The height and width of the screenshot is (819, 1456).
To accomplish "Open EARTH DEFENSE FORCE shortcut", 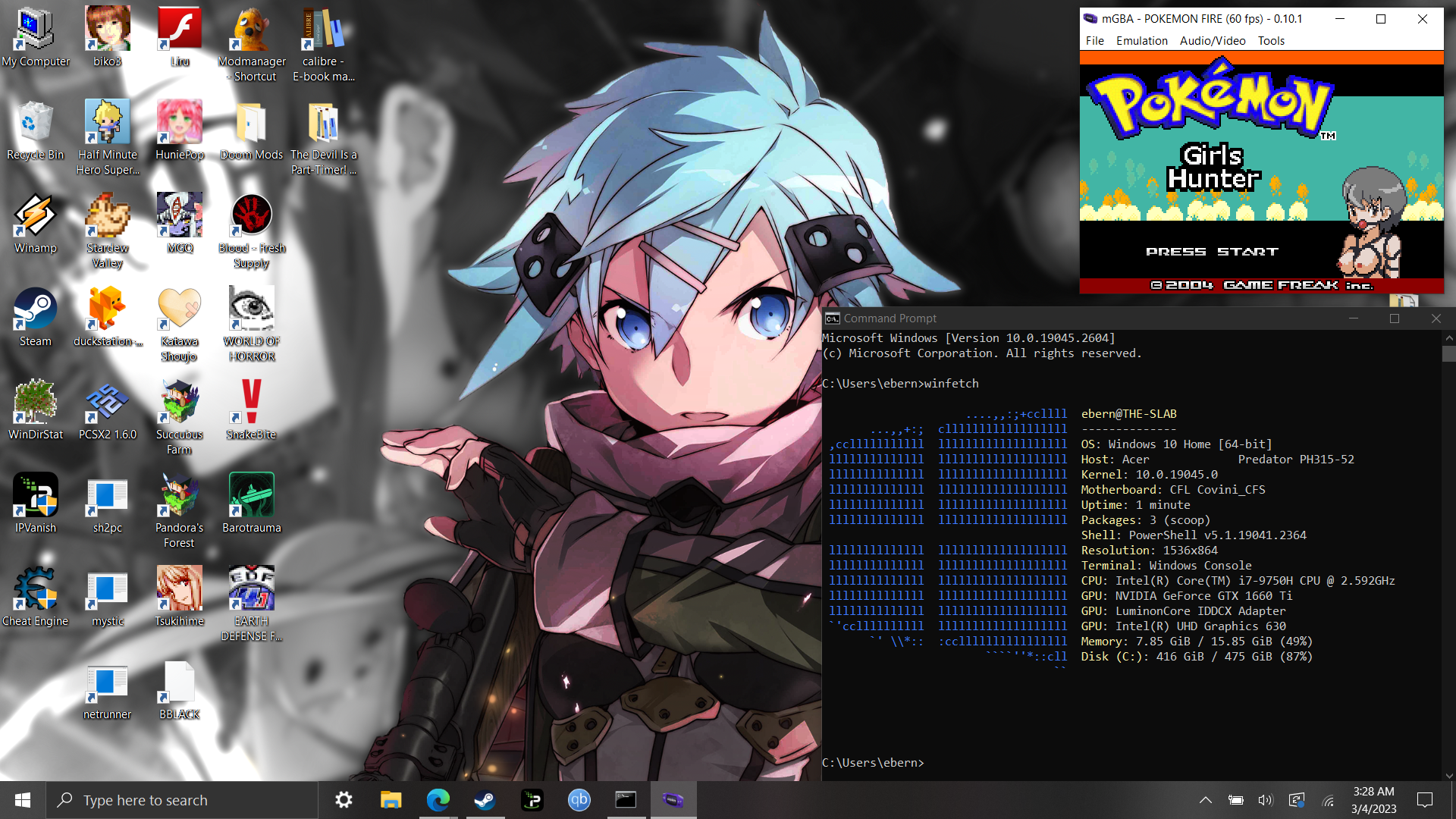I will (252, 604).
